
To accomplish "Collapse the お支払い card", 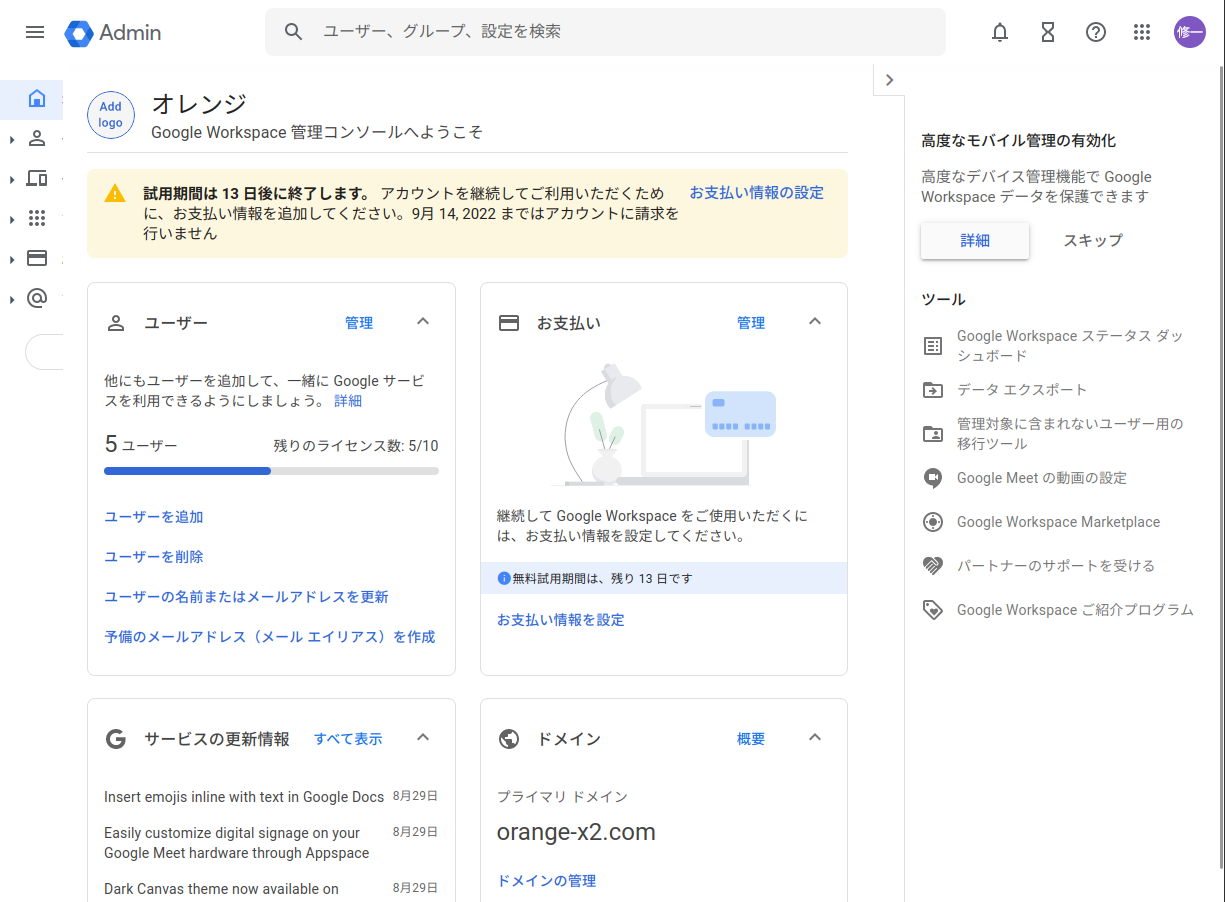I will coord(815,322).
